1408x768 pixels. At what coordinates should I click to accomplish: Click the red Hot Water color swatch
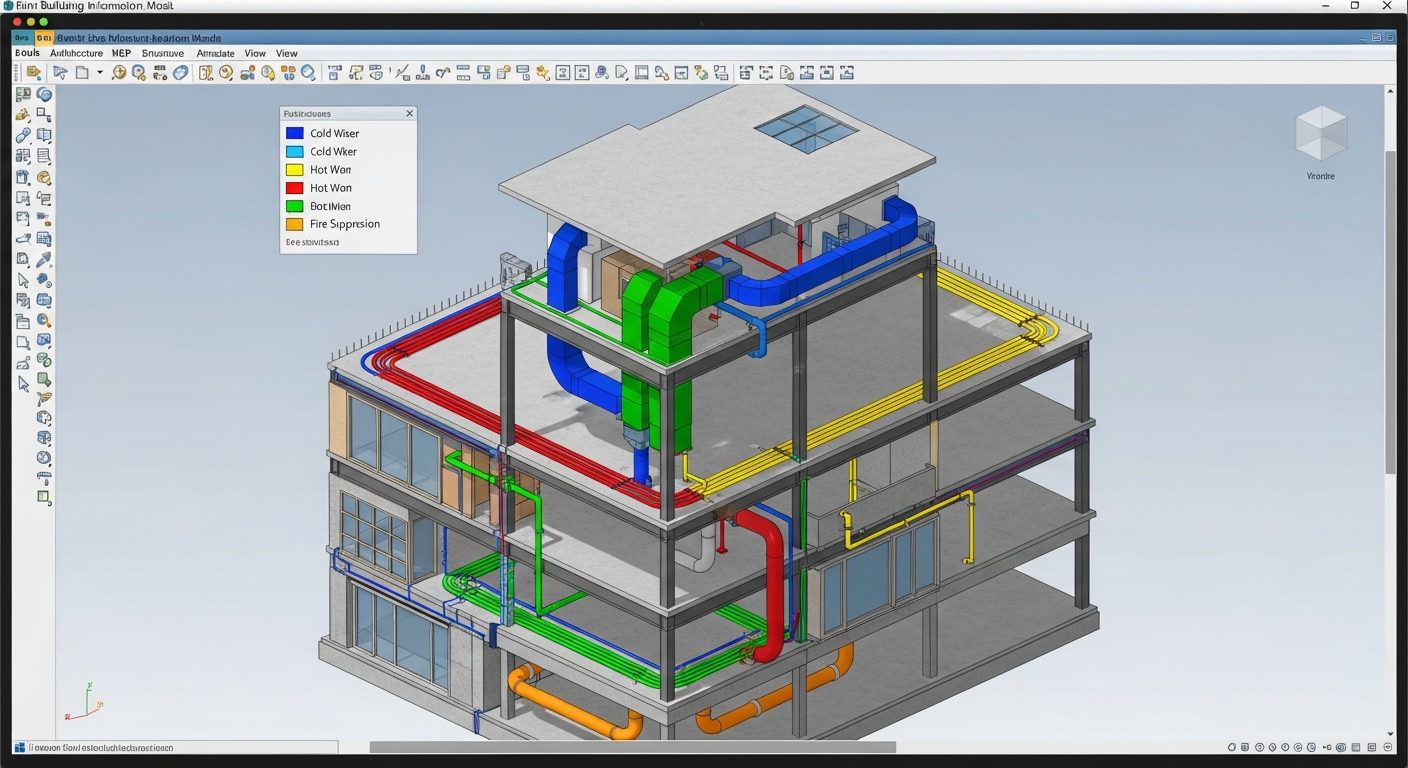click(294, 188)
